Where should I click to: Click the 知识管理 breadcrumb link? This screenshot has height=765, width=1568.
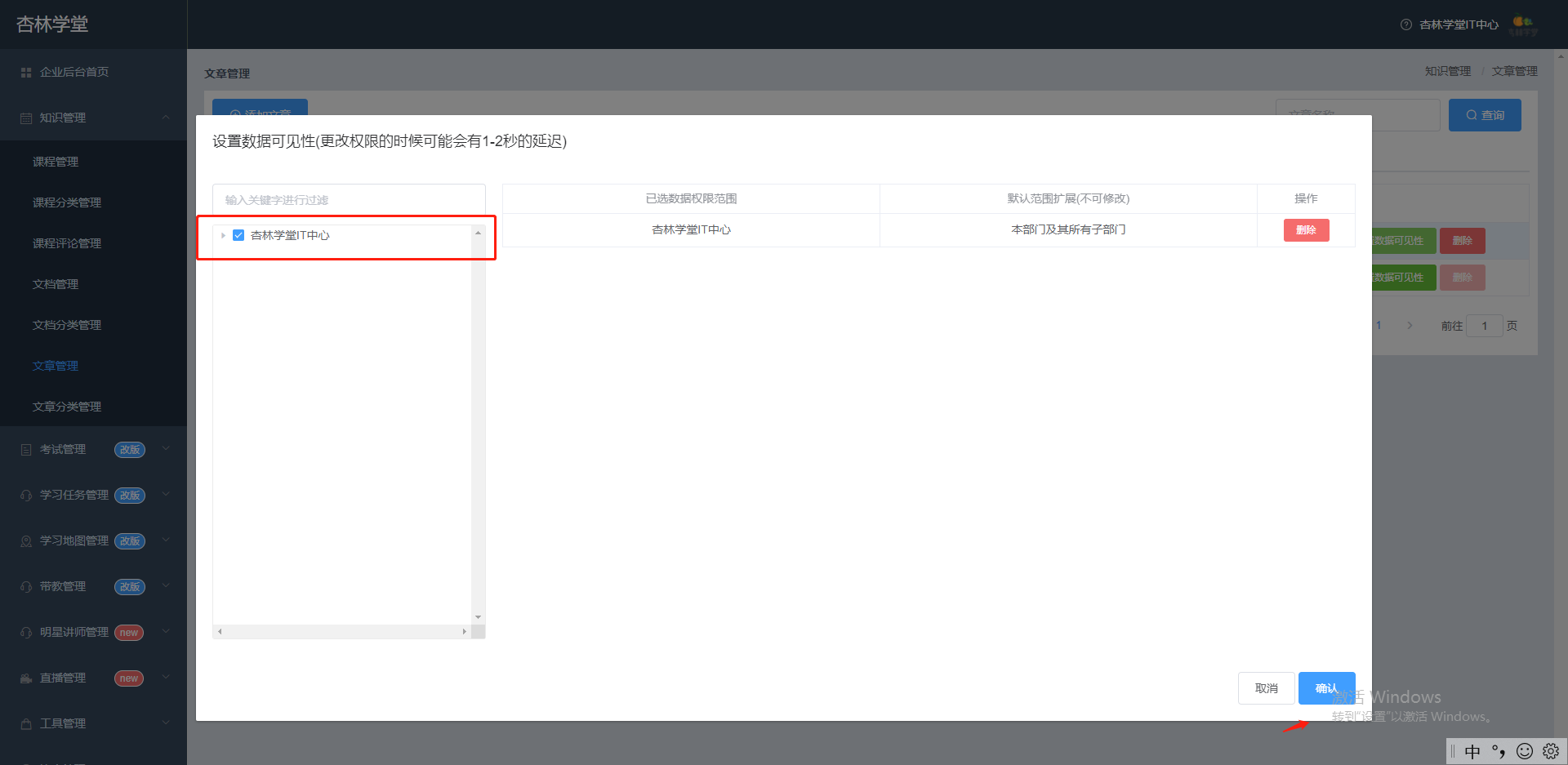pyautogui.click(x=1447, y=71)
